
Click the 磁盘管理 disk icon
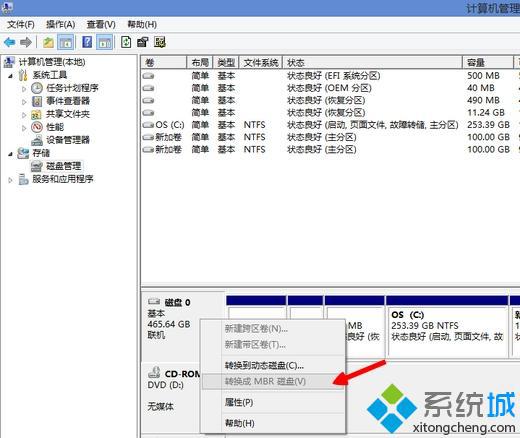[37, 166]
